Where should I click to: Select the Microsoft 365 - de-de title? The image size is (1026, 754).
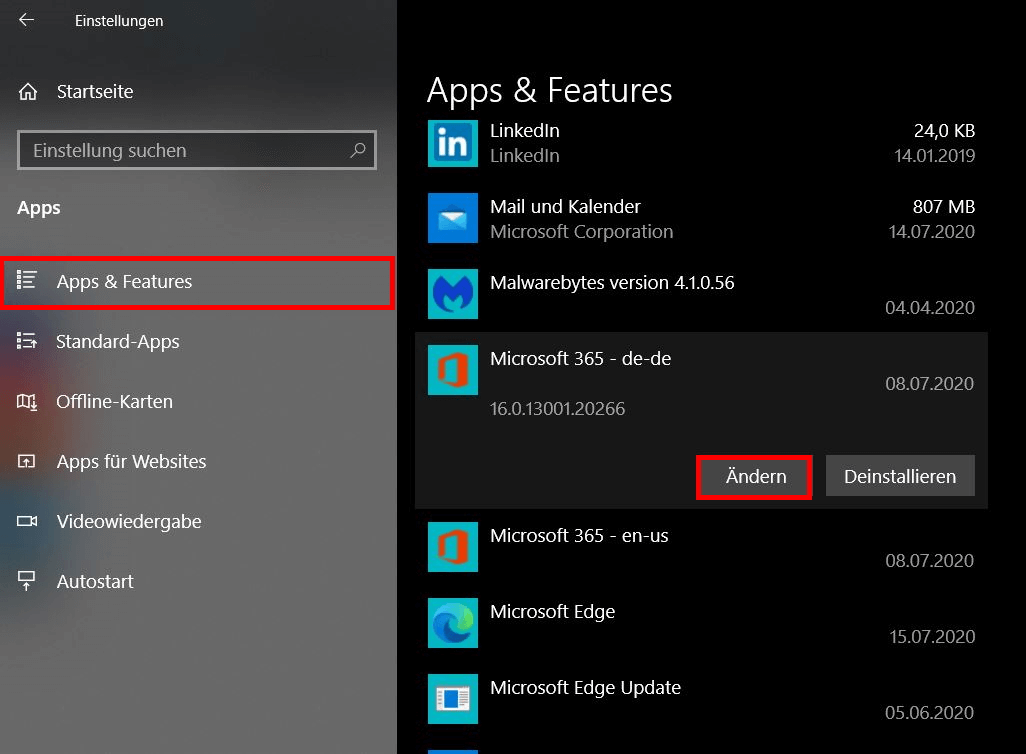(580, 359)
